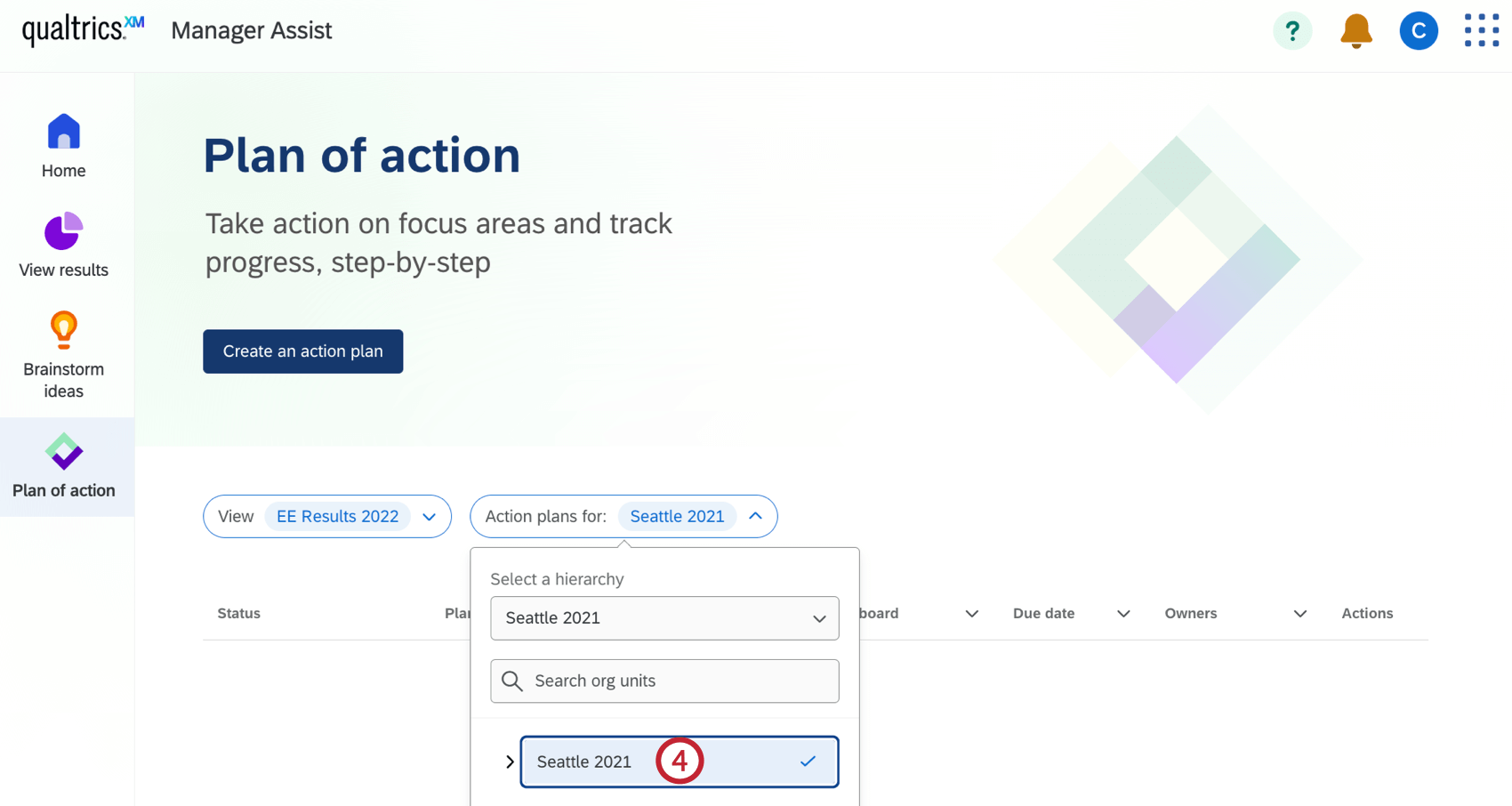Deselect the checked Seattle 2021 hierarchy entry
The height and width of the screenshot is (806, 1512).
click(807, 762)
